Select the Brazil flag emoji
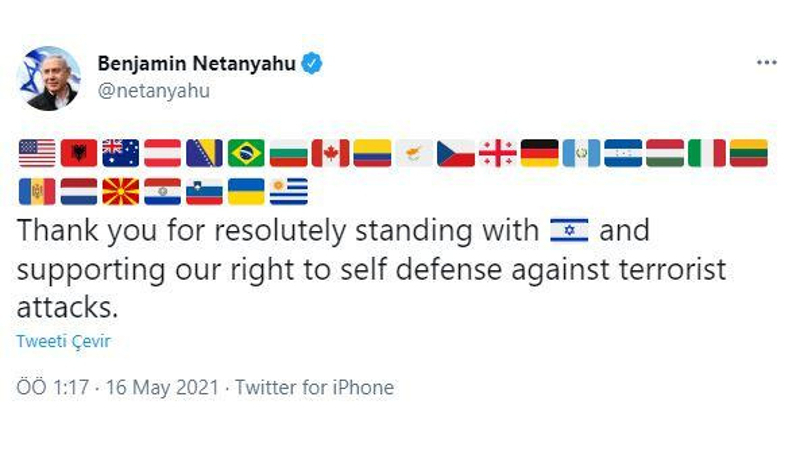800x450 pixels. [246, 153]
